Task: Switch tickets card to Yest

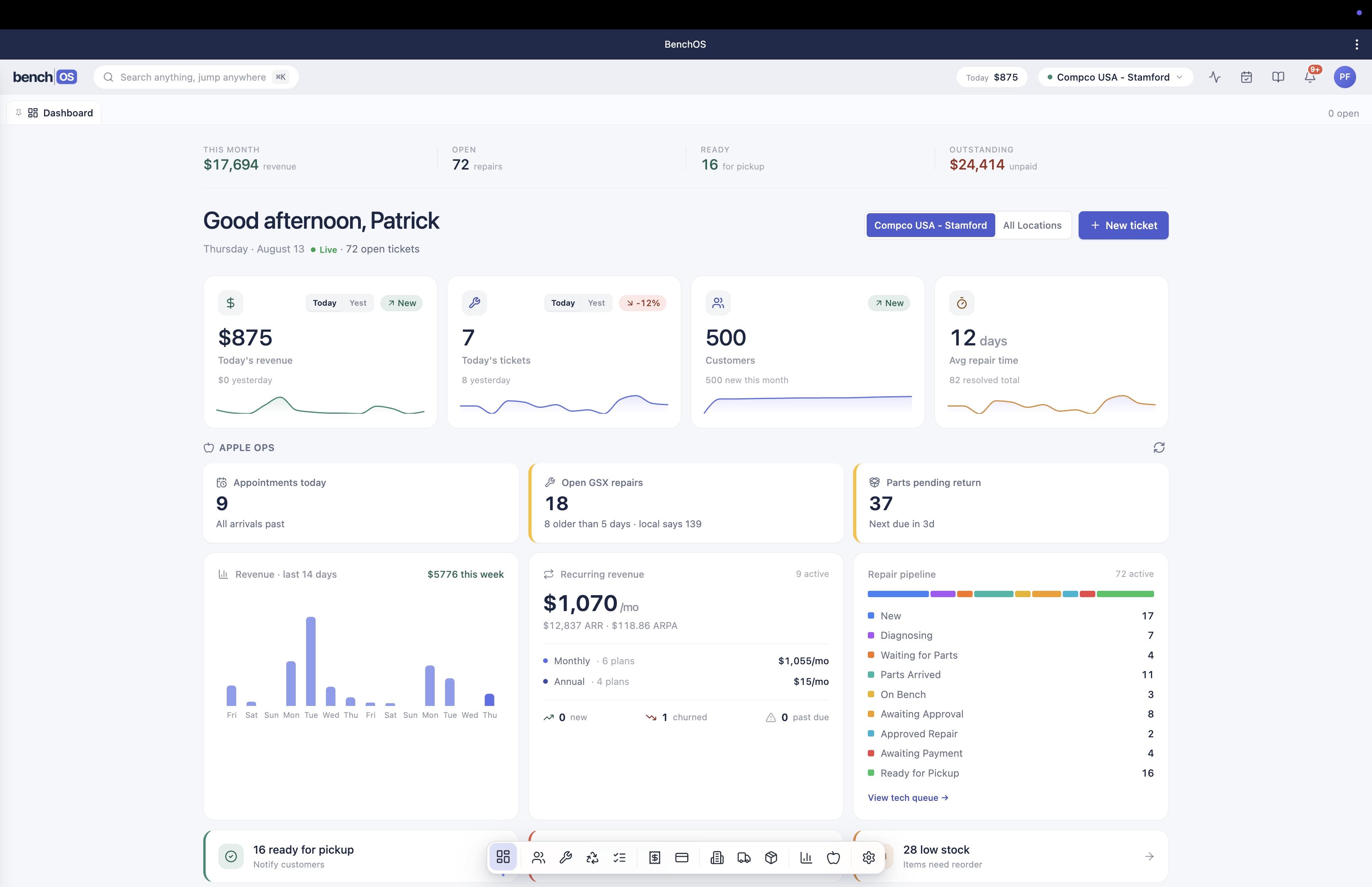Action: pos(596,303)
